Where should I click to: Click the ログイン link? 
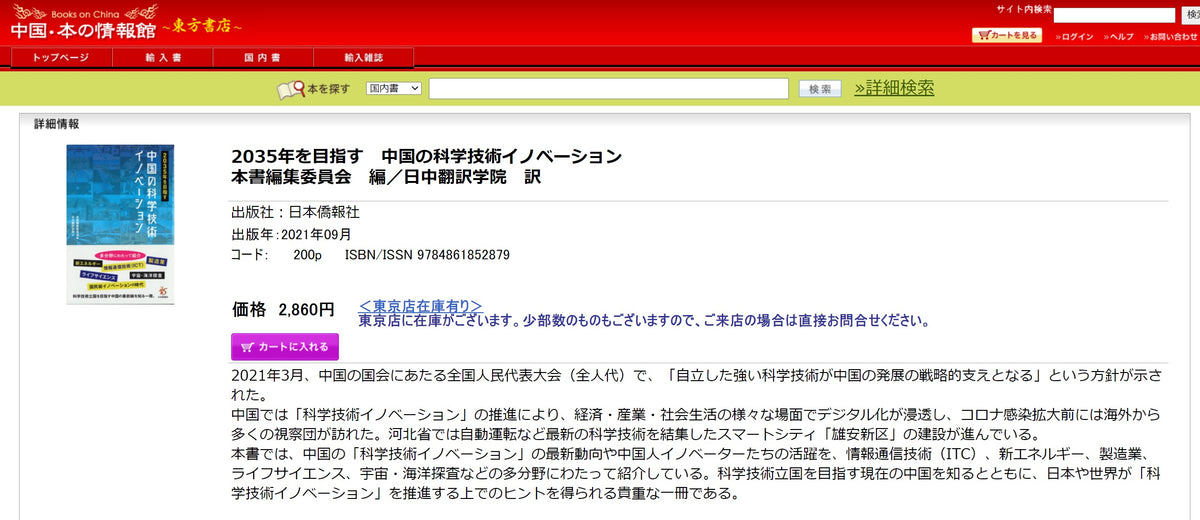[1075, 37]
